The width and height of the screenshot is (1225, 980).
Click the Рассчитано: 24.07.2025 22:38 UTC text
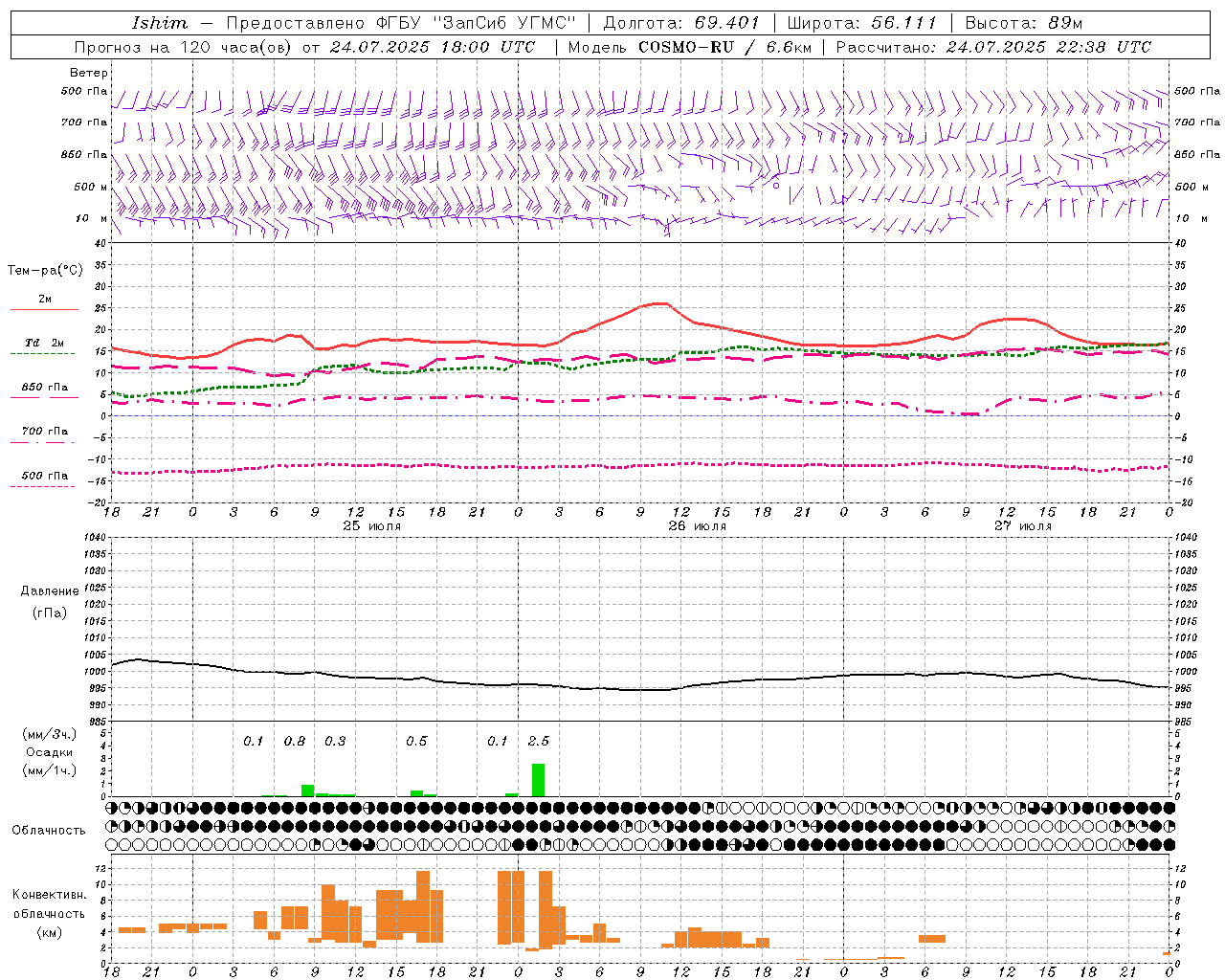click(993, 47)
